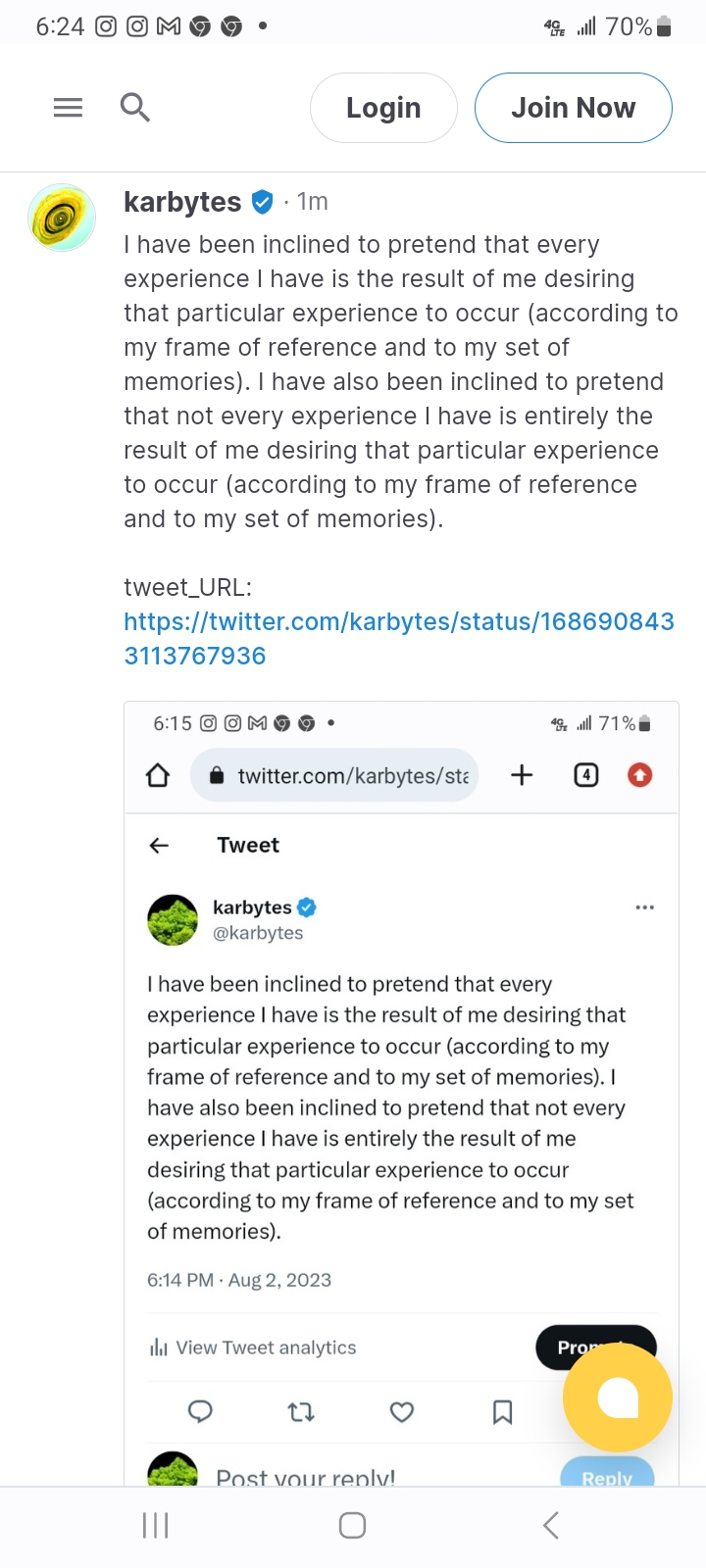Tap the retweet arrows icon
This screenshot has width=706, height=1568.
[301, 1411]
